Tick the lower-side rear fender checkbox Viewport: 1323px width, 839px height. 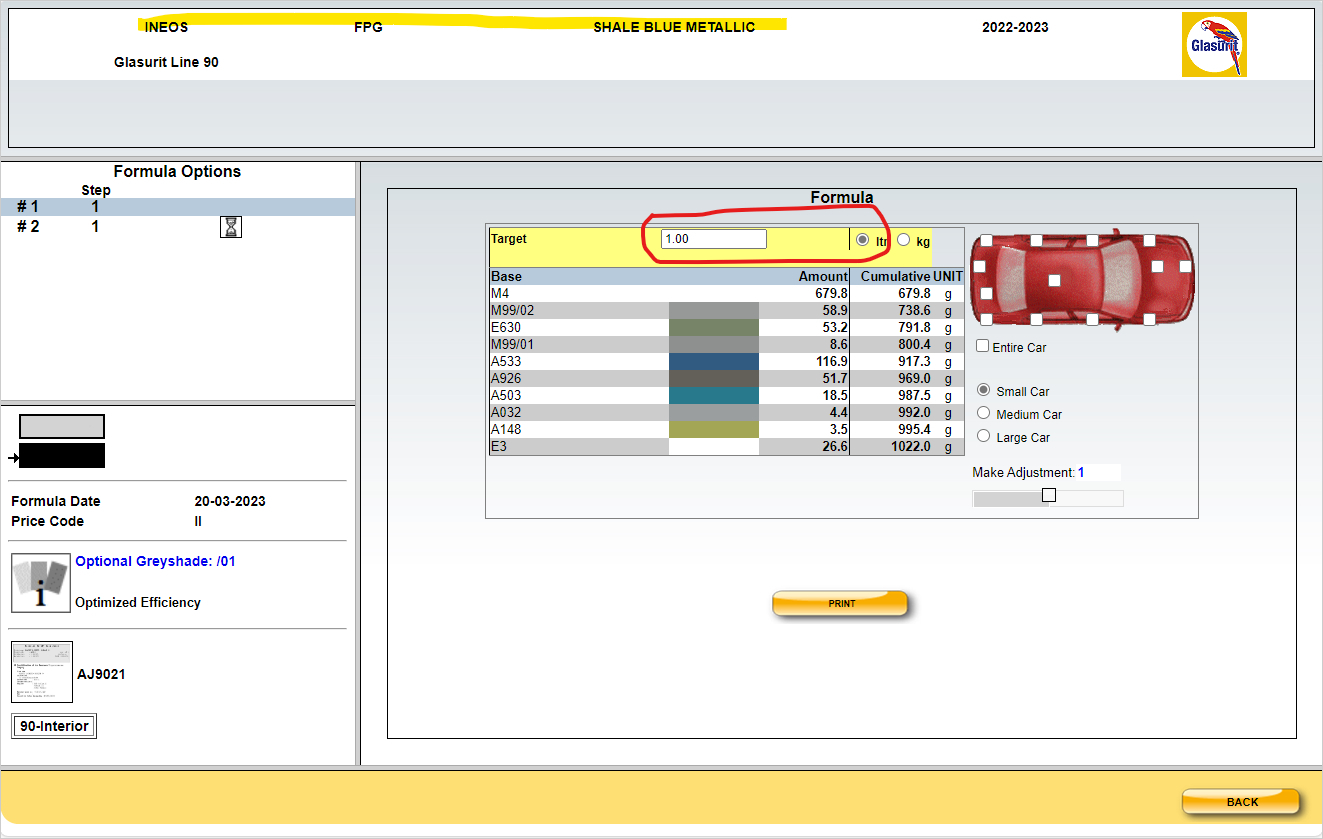pyautogui.click(x=986, y=320)
